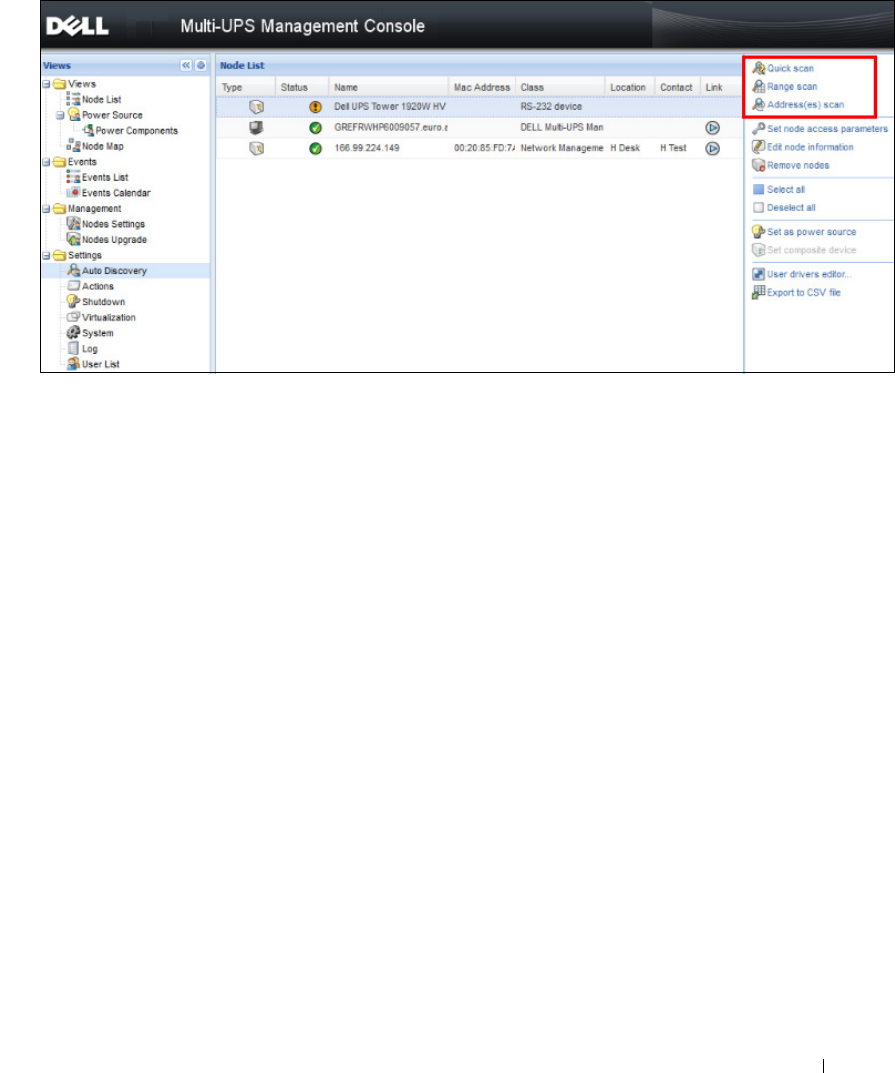Image resolution: width=895 pixels, height=1073 pixels.
Task: Click the Address(es) scan icon
Action: [x=758, y=105]
